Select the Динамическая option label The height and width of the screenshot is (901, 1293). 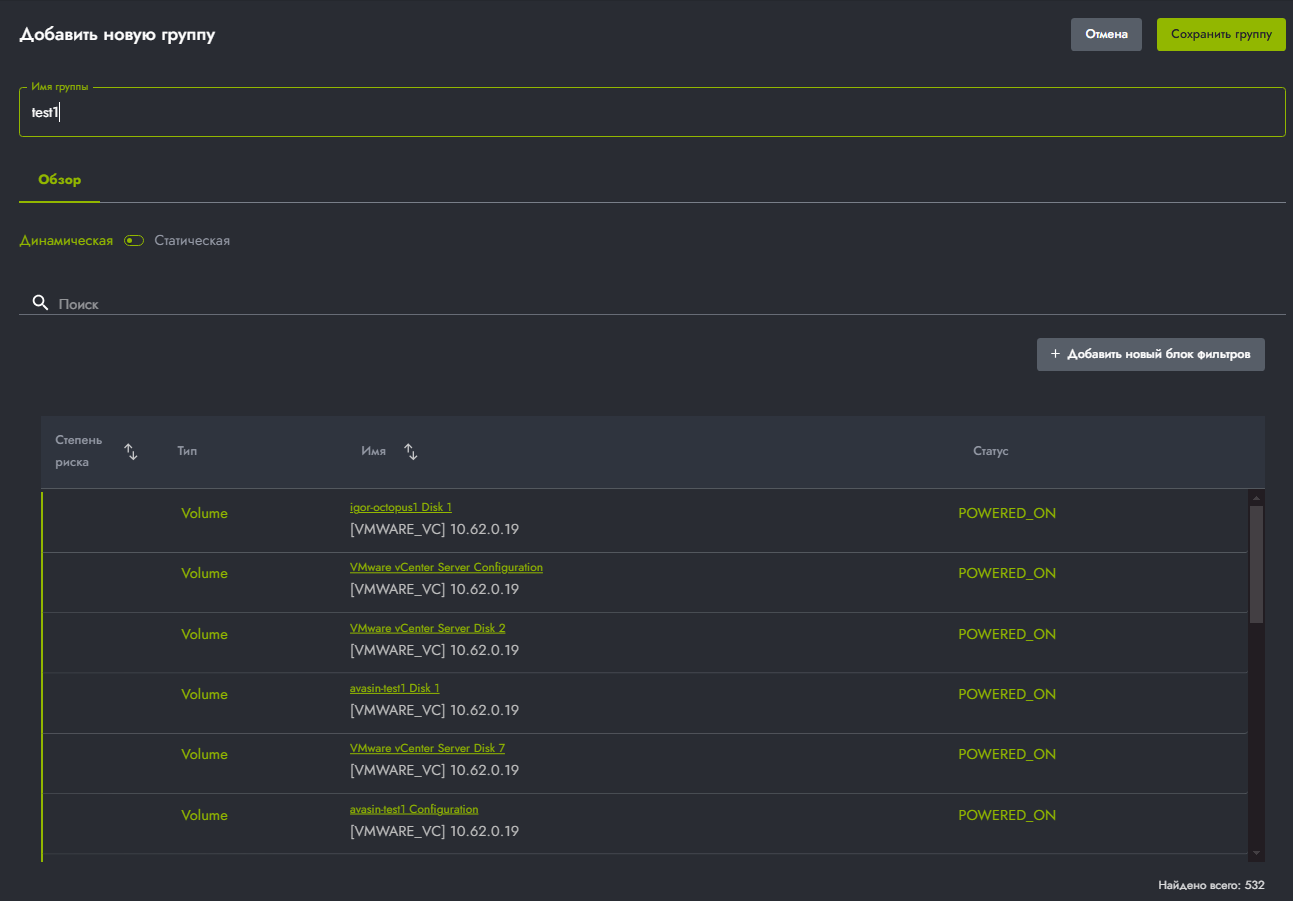(x=66, y=241)
